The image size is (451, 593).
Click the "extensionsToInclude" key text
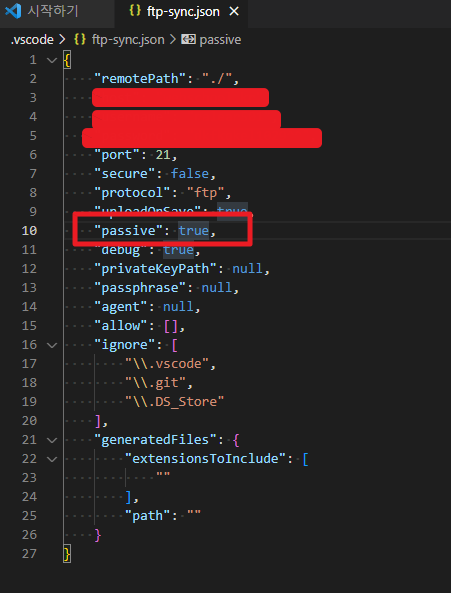(205, 459)
